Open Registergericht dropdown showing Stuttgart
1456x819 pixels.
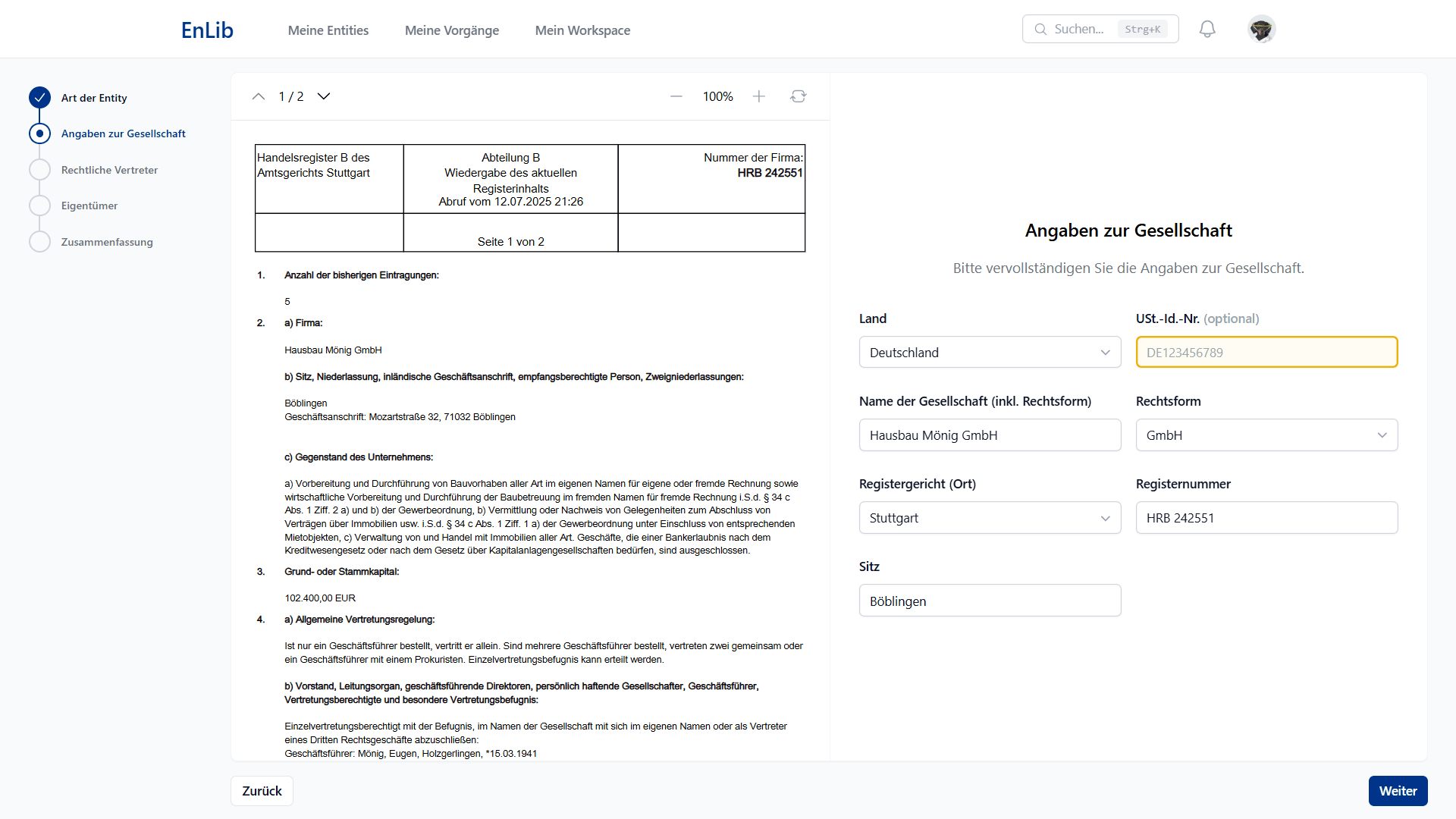990,517
